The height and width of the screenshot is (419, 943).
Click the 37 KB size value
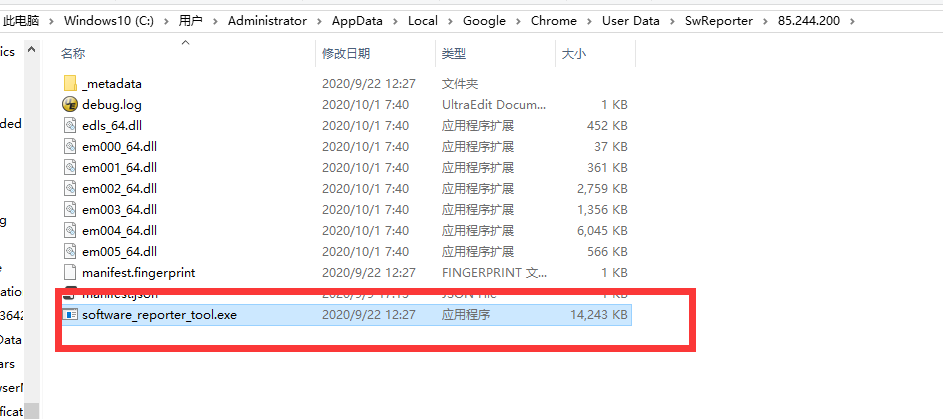point(611,147)
